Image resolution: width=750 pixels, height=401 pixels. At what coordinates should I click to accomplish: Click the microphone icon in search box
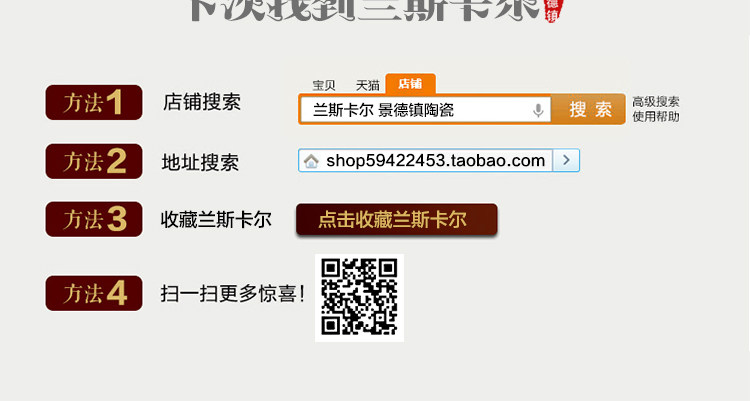point(538,111)
